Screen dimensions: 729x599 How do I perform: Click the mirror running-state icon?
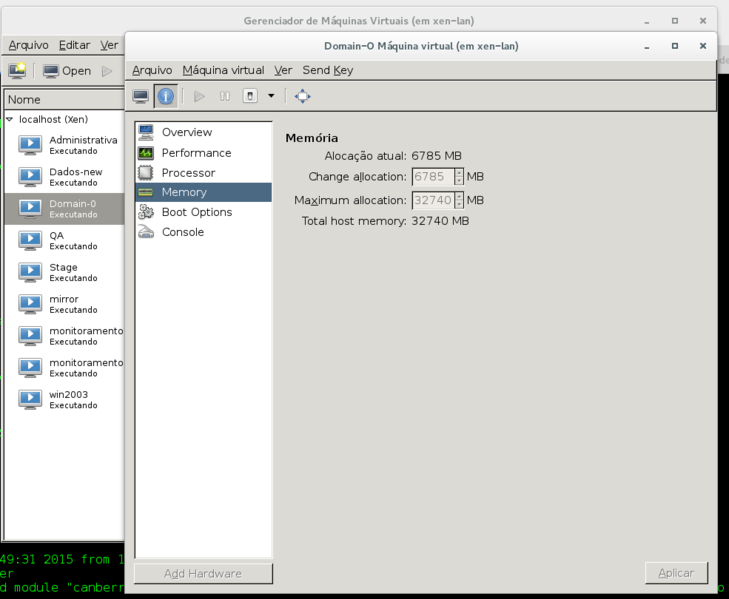(x=30, y=304)
